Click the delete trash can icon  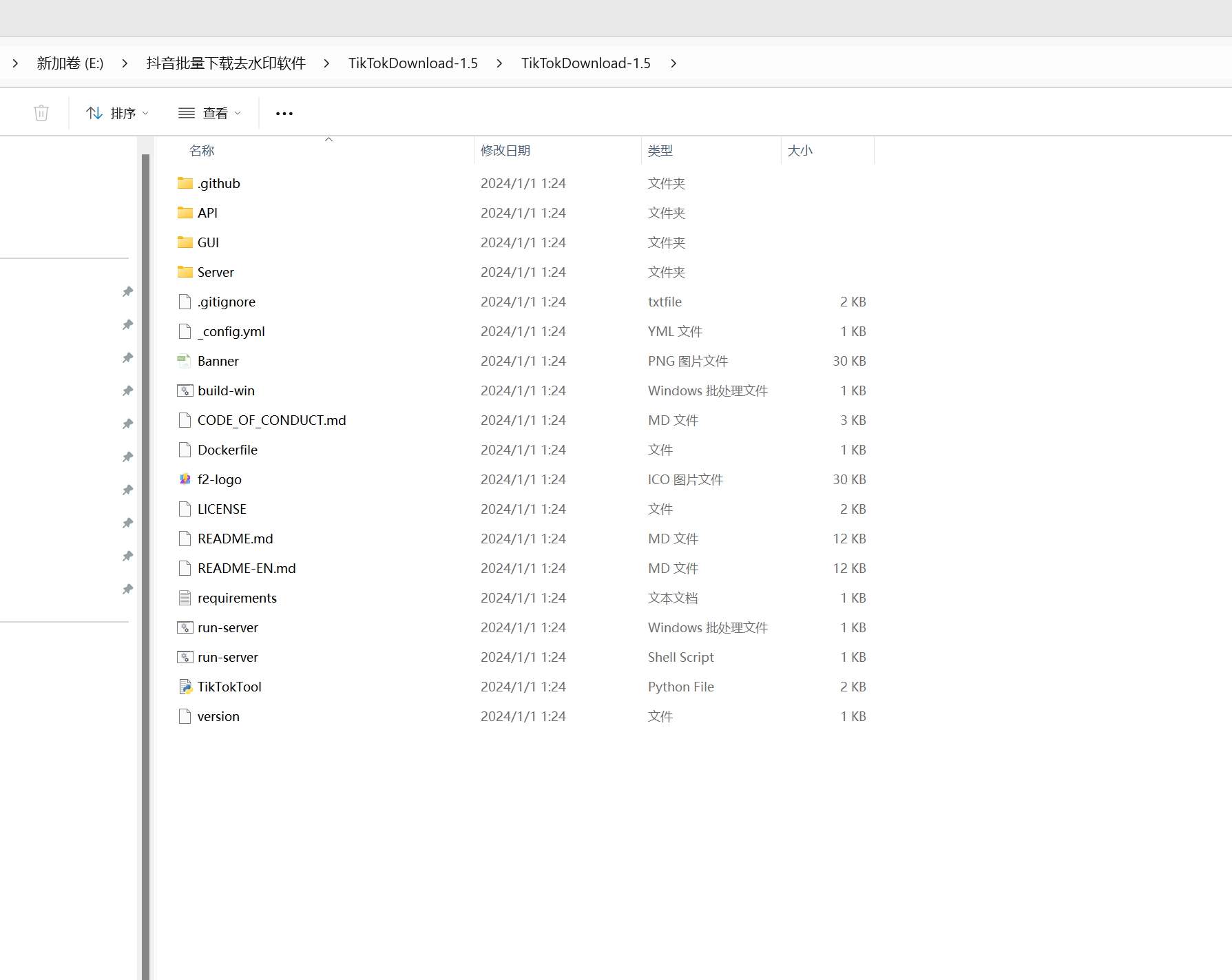click(x=41, y=113)
